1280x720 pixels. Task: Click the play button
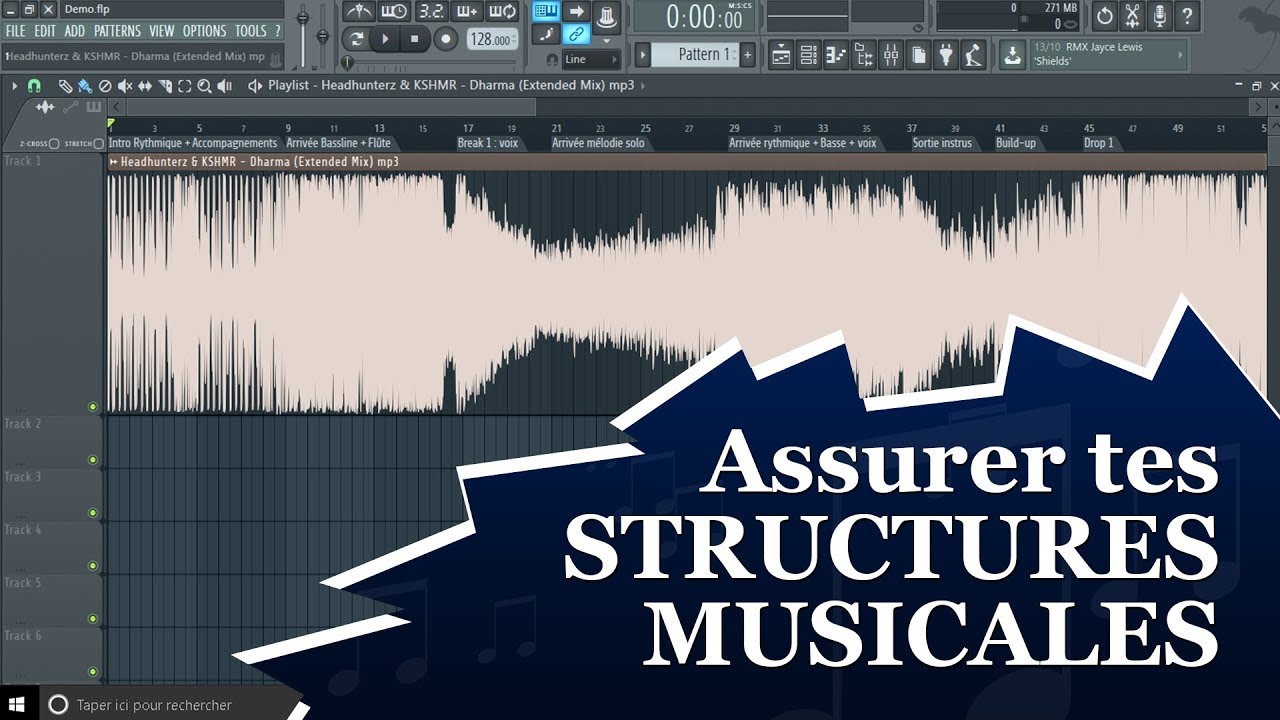384,39
